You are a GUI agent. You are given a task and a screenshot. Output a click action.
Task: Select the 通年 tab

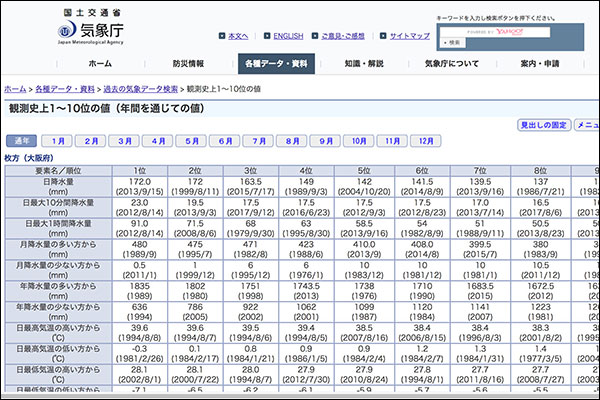pyautogui.click(x=21, y=141)
